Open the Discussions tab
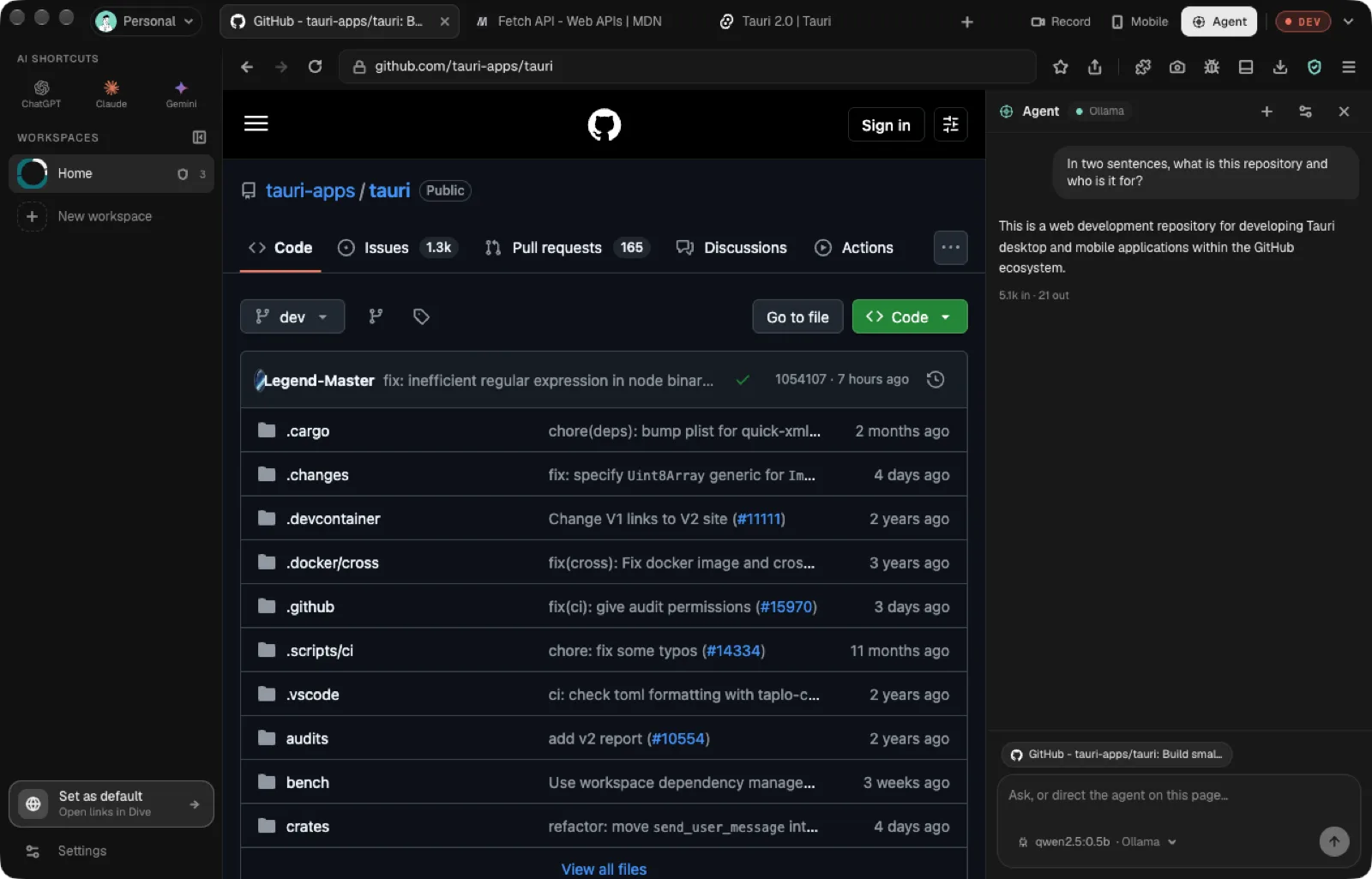 731,248
